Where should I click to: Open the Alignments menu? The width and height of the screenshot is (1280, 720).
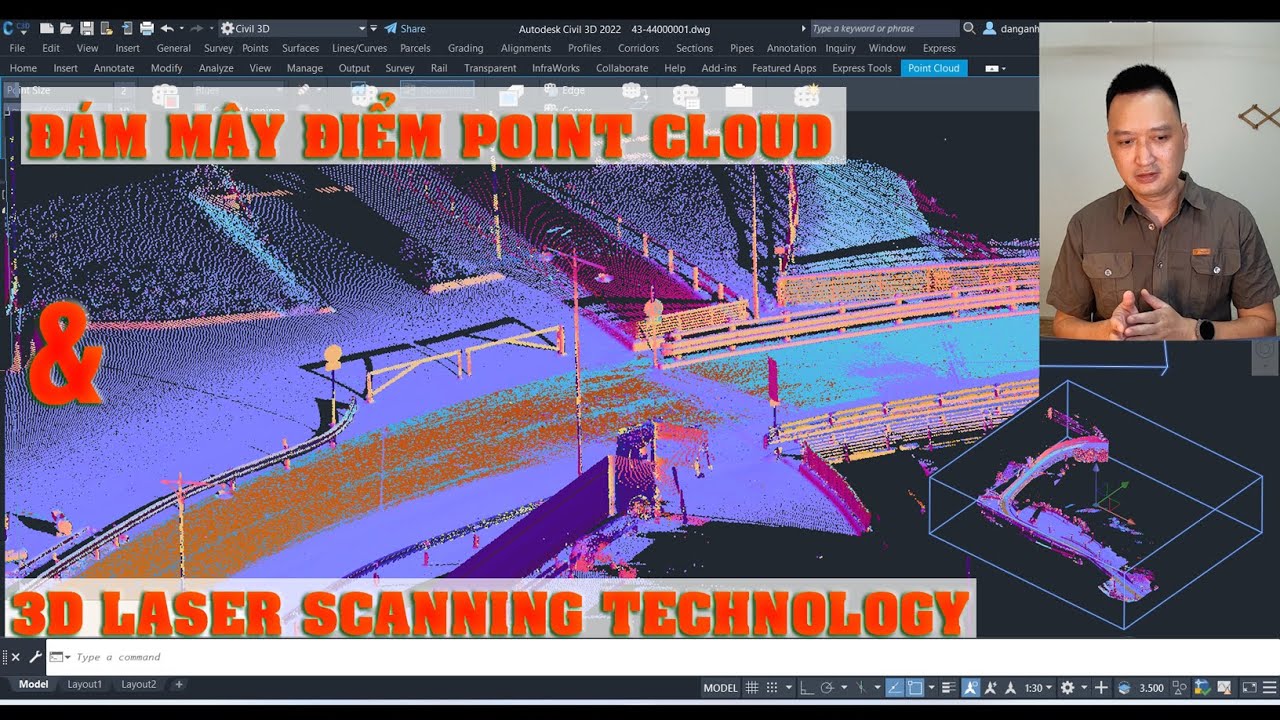click(x=526, y=48)
